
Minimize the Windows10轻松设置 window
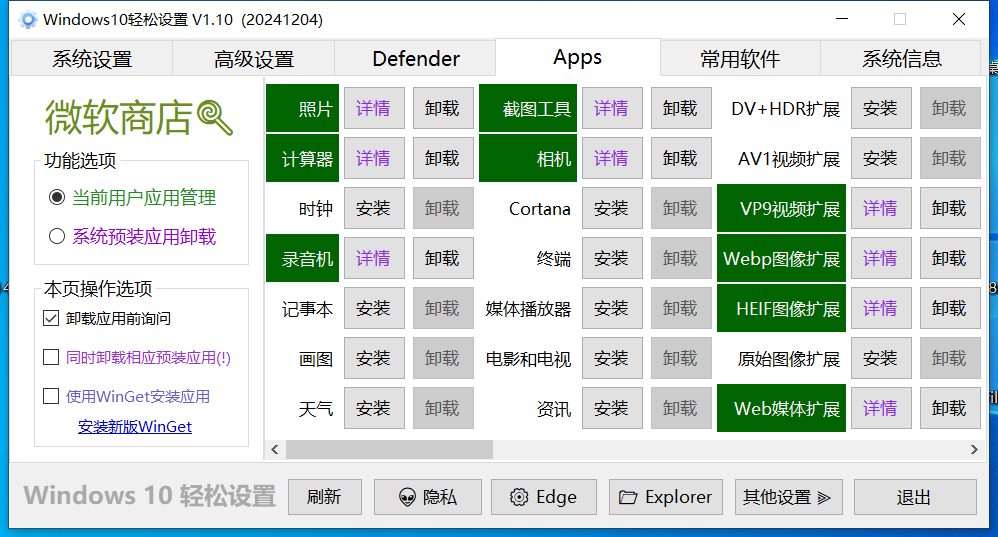coord(842,19)
